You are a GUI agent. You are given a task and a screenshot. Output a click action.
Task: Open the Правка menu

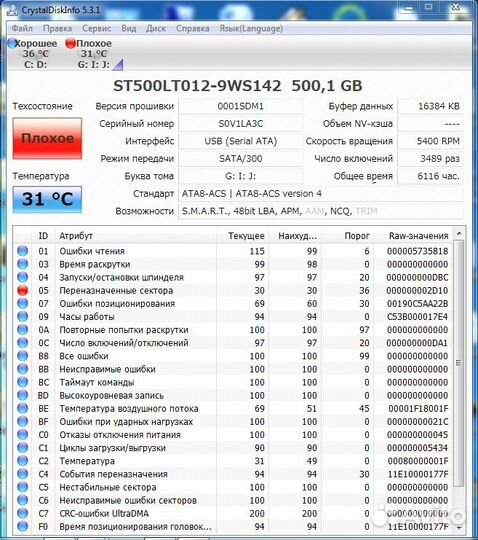(57, 28)
